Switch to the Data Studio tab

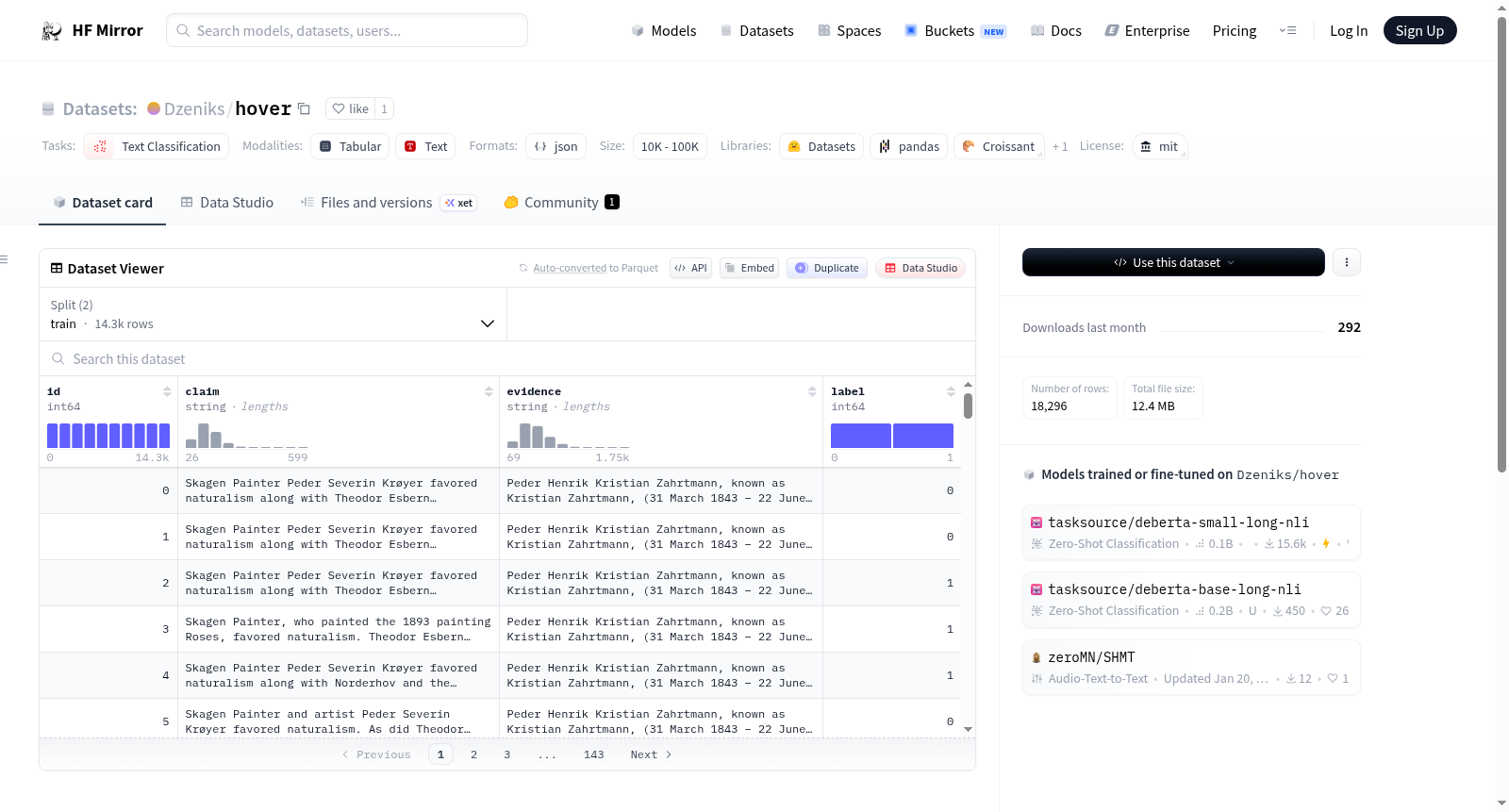227,202
